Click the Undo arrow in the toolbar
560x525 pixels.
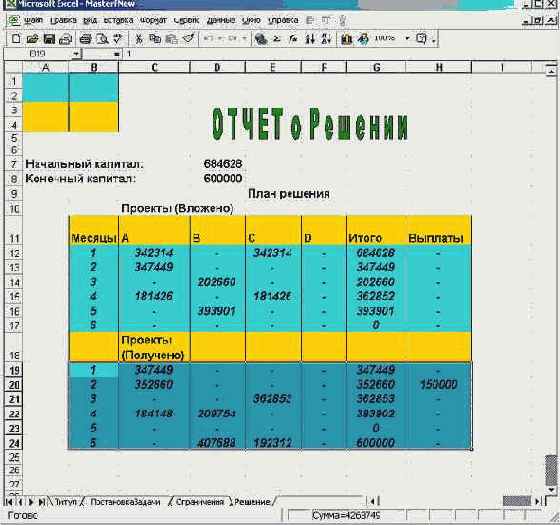click(x=208, y=38)
